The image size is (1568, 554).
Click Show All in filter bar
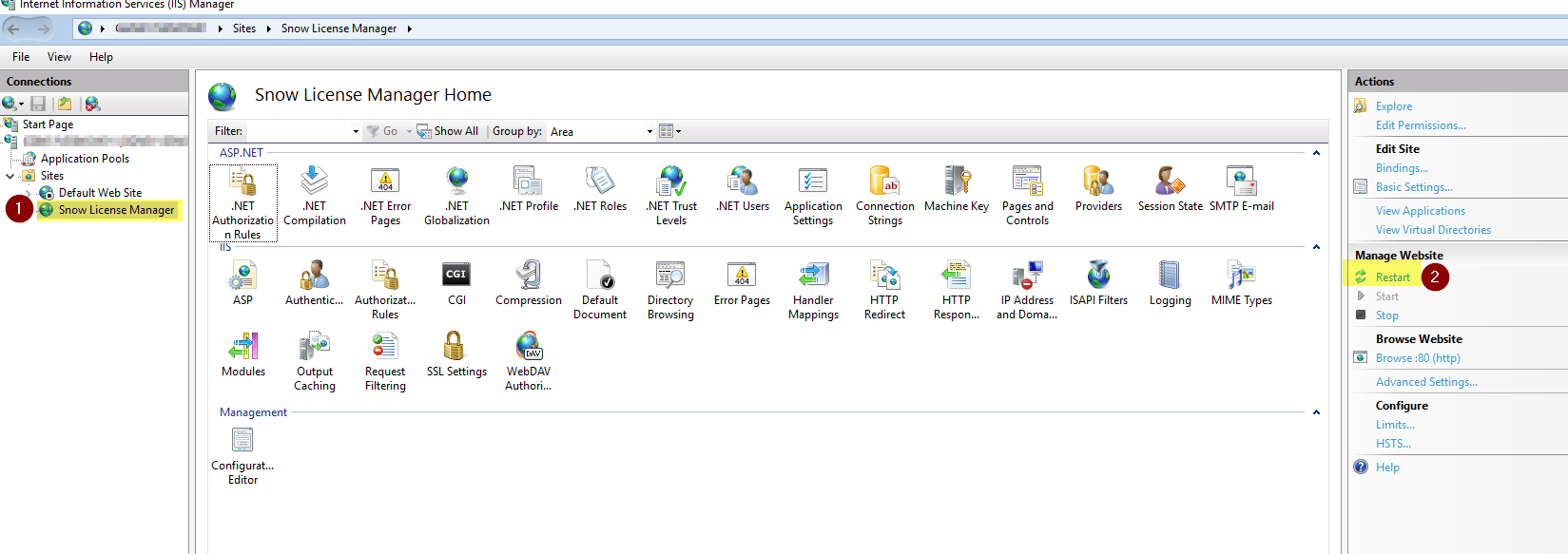click(448, 131)
